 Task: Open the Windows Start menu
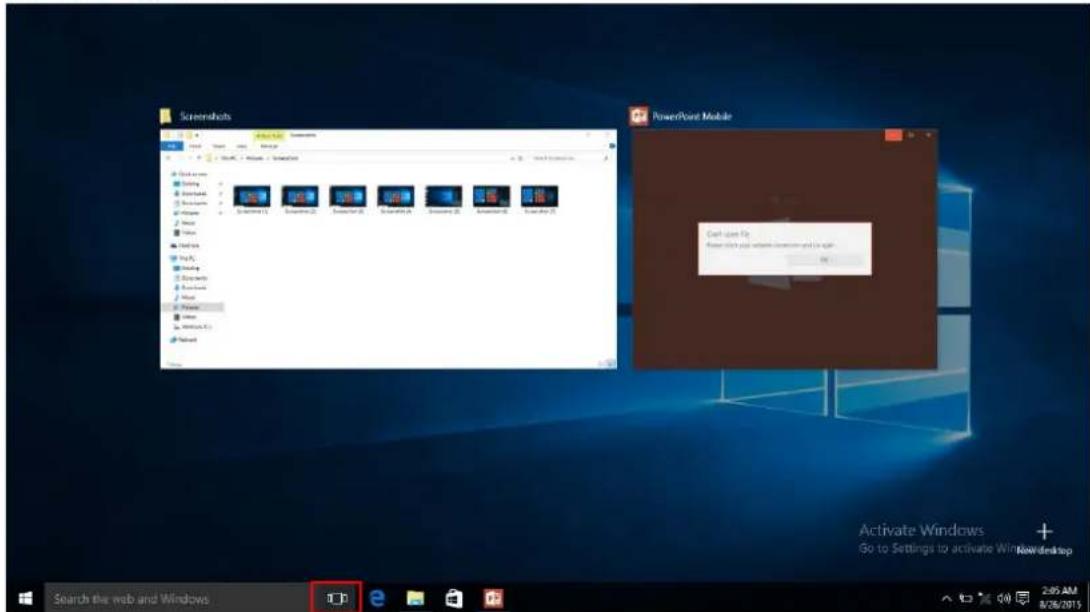(x=25, y=598)
